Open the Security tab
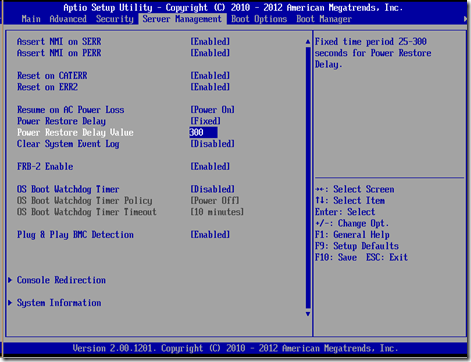The image size is (471, 362). 115,19
